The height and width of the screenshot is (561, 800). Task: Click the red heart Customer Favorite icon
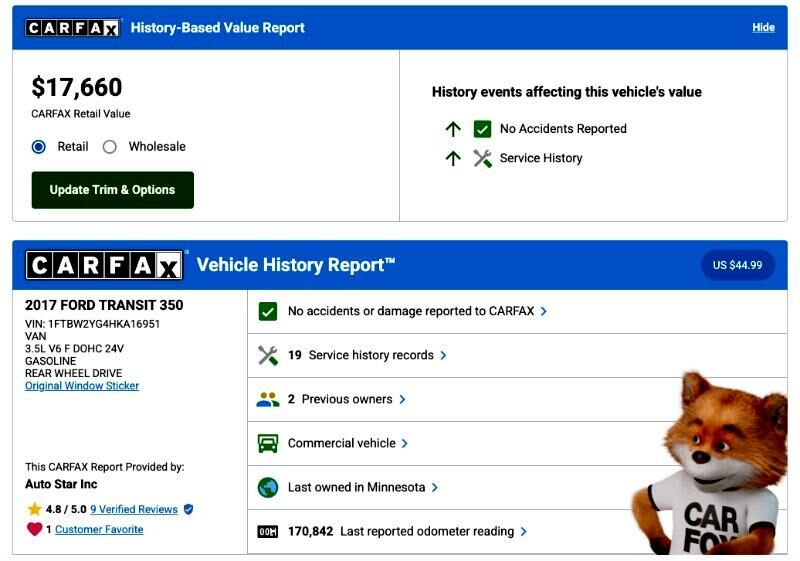pos(35,529)
